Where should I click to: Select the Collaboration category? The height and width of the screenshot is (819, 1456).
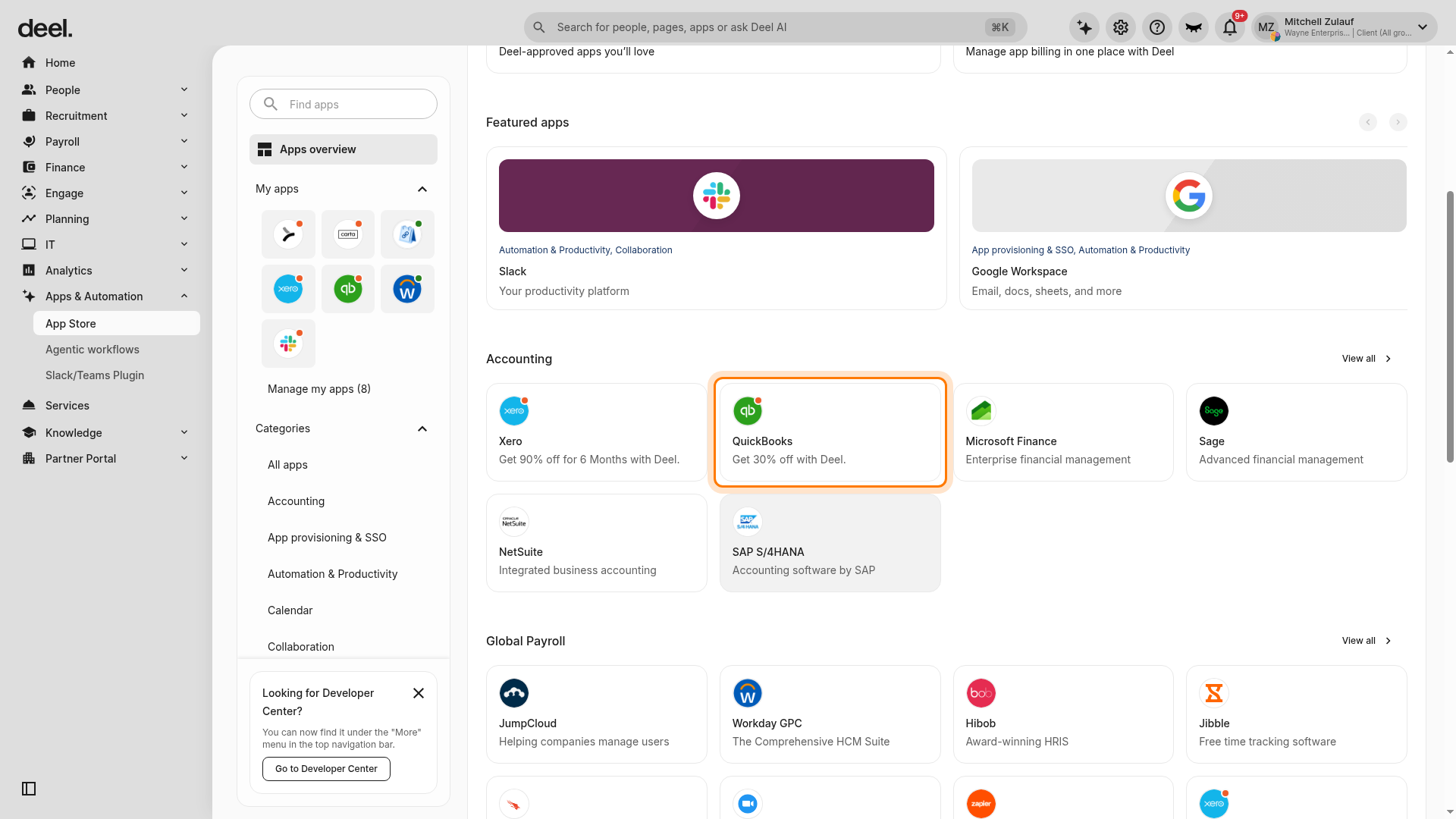(300, 647)
